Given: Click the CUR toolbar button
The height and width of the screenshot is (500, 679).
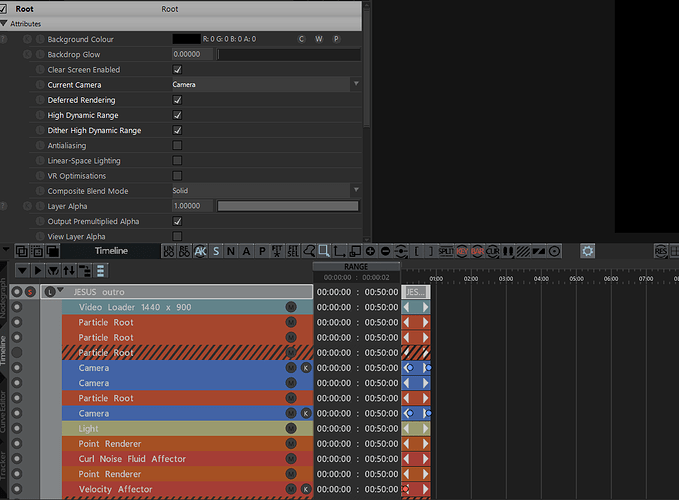Looking at the screenshot, I should 492,251.
